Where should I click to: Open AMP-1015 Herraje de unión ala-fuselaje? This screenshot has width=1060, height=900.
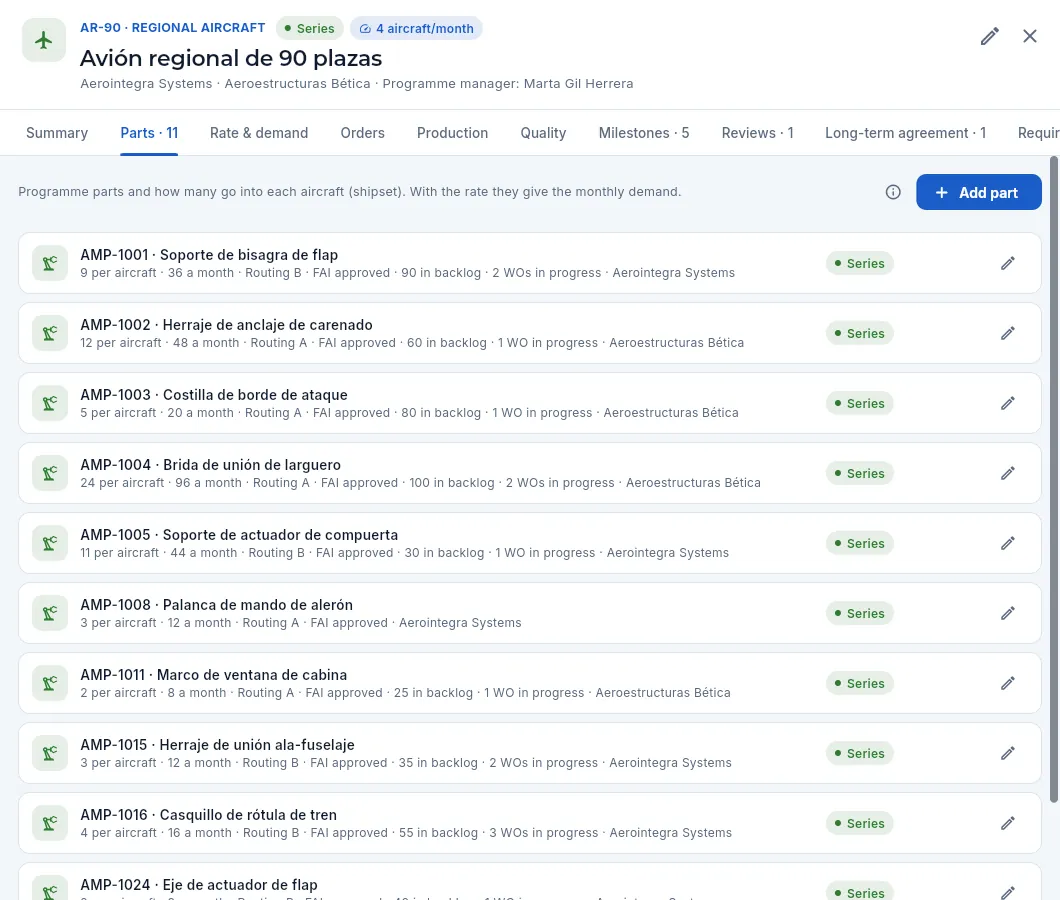point(529,753)
